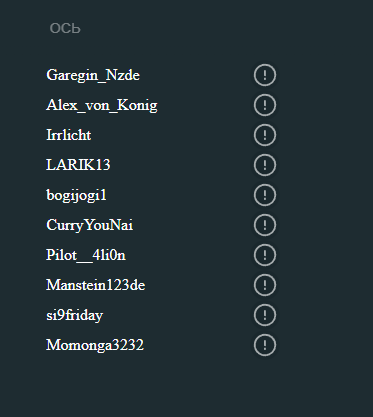373x417 pixels.
Task: Click the LARIK13 player name
Action: coord(78,165)
